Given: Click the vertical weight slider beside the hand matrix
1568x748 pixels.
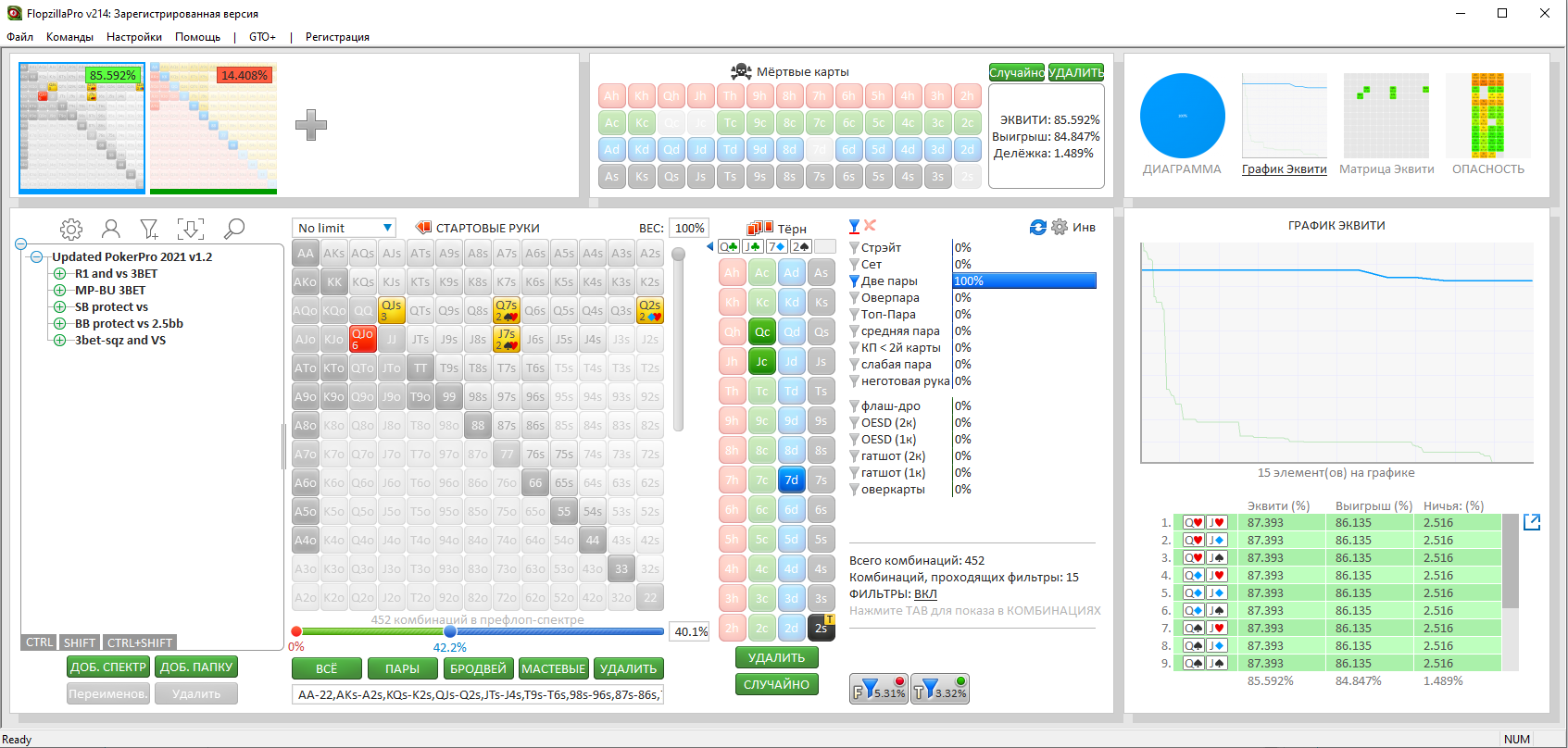Looking at the screenshot, I should pyautogui.click(x=679, y=254).
